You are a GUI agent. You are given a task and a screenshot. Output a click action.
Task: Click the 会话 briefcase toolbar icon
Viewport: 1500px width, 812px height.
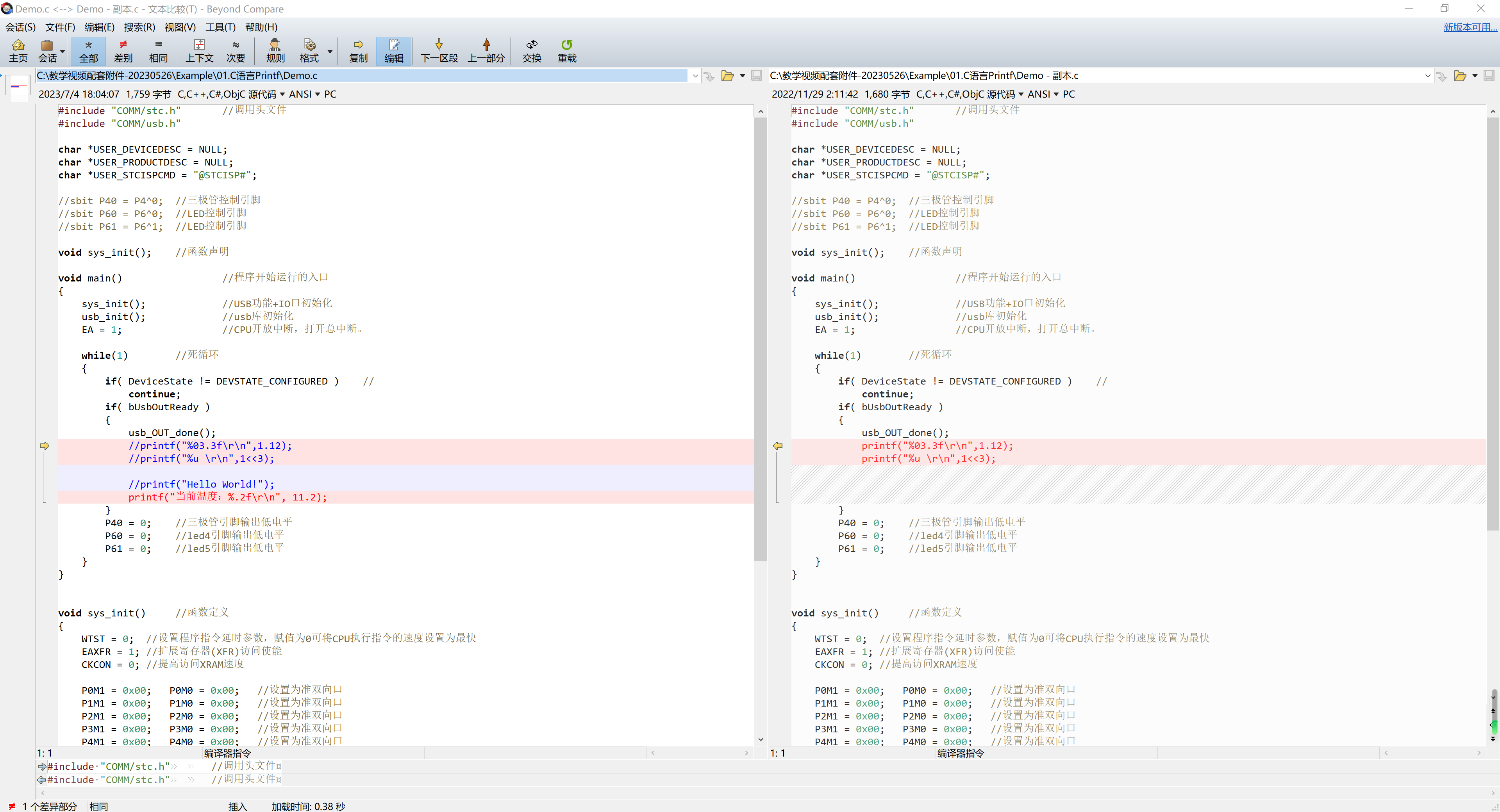click(47, 51)
